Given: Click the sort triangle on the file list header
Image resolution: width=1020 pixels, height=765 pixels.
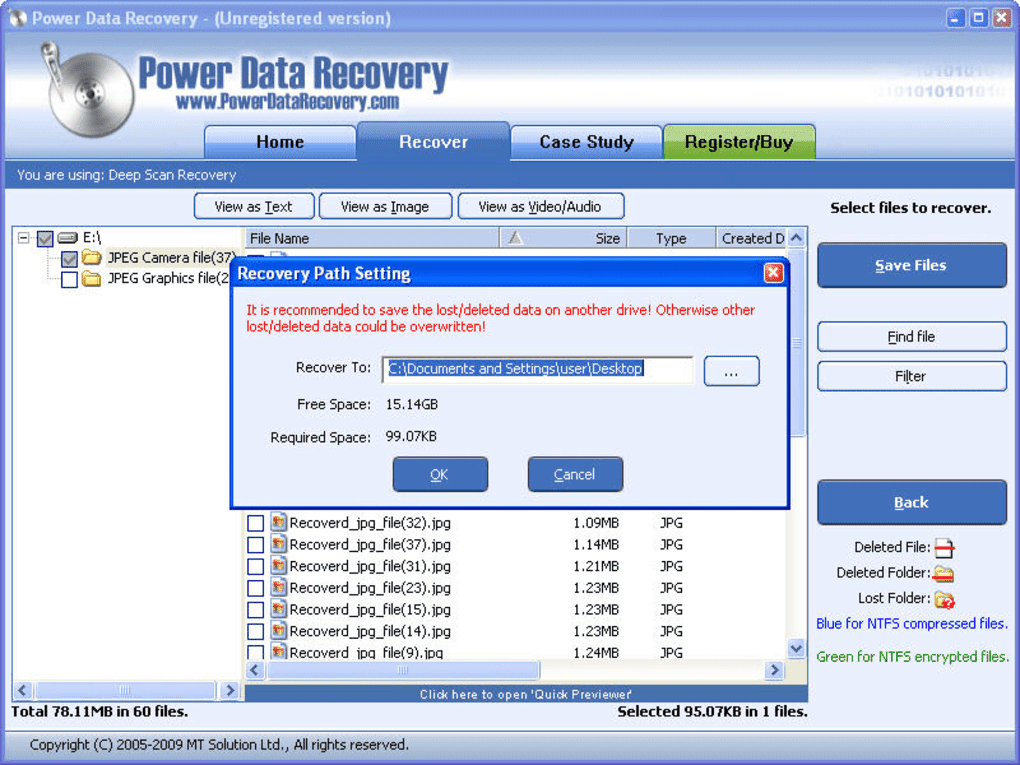Looking at the screenshot, I should pos(514,238).
